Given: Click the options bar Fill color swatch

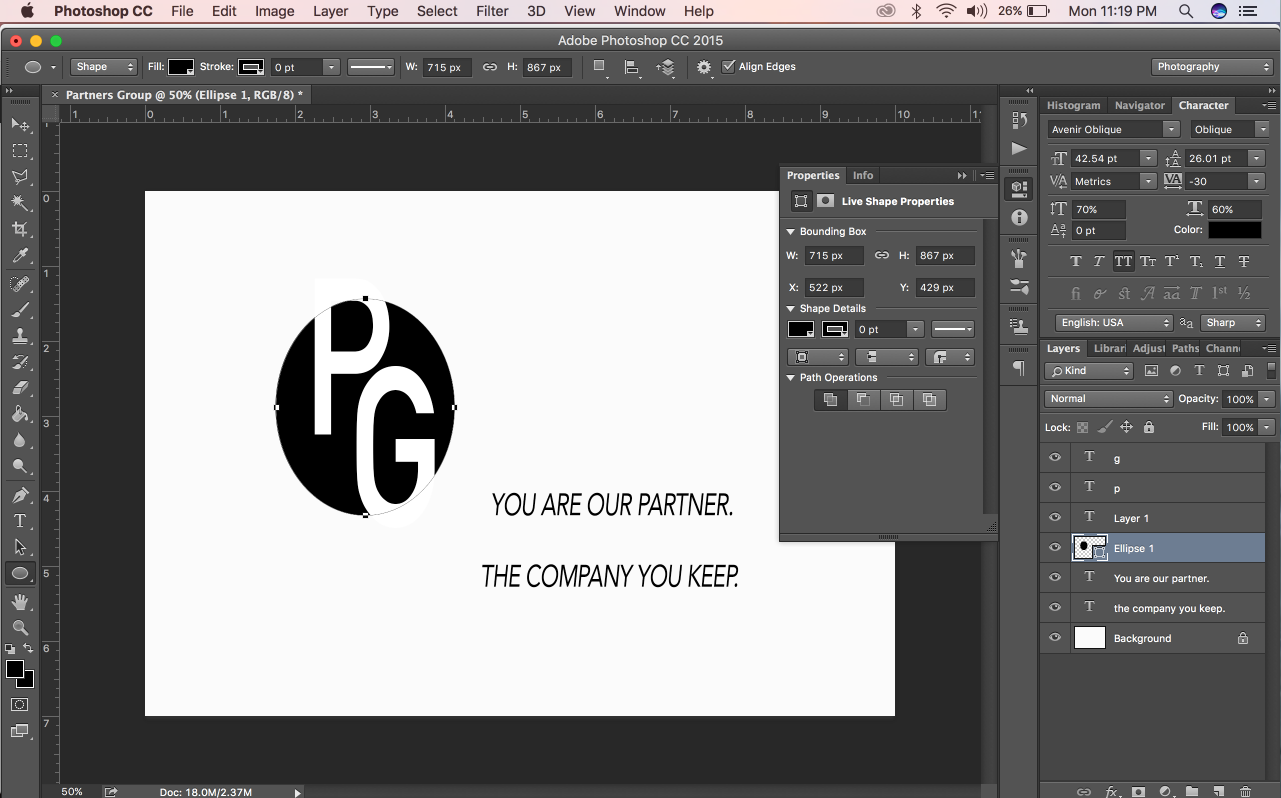Looking at the screenshot, I should [x=181, y=67].
